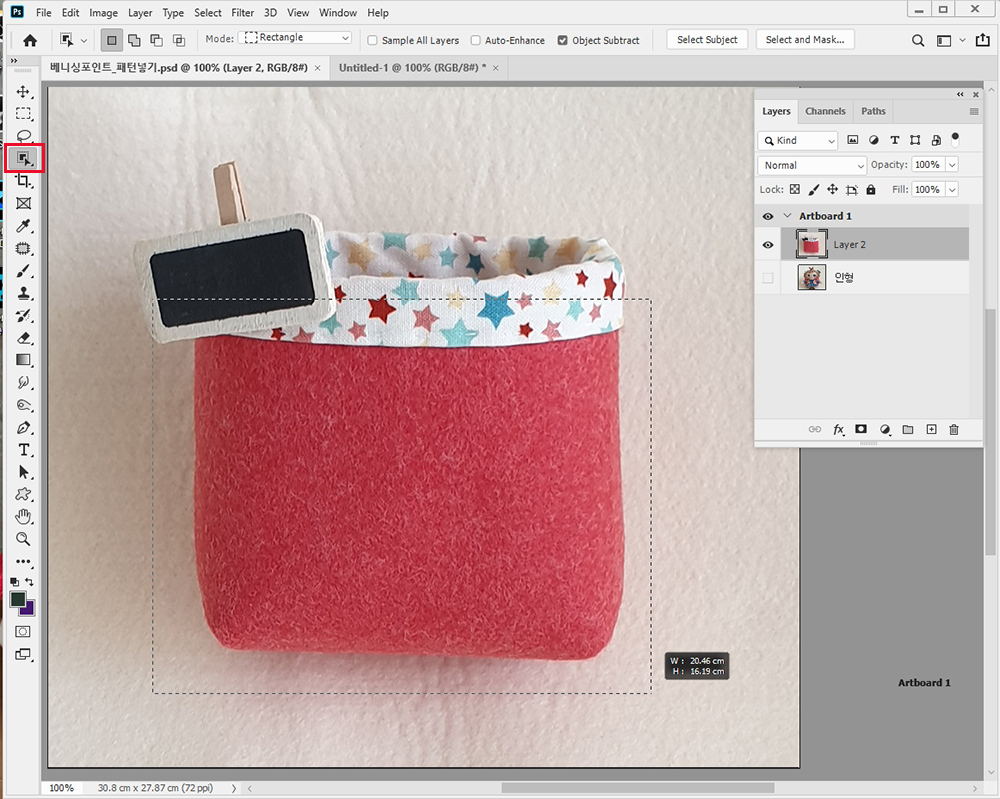Choose Intersect with Selection mode icon
This screenshot has width=1000, height=799.
179,40
